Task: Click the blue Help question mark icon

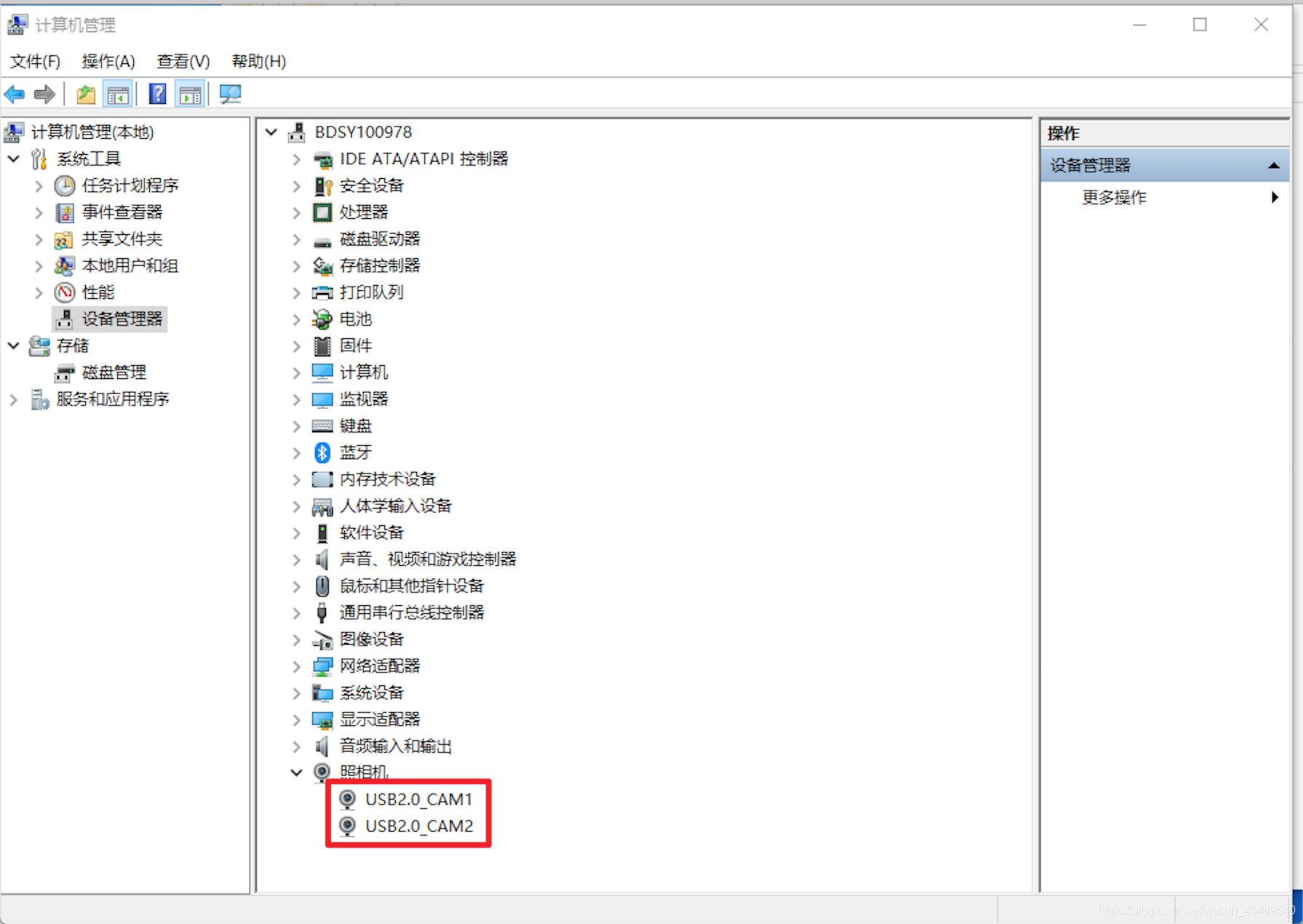Action: click(x=157, y=94)
